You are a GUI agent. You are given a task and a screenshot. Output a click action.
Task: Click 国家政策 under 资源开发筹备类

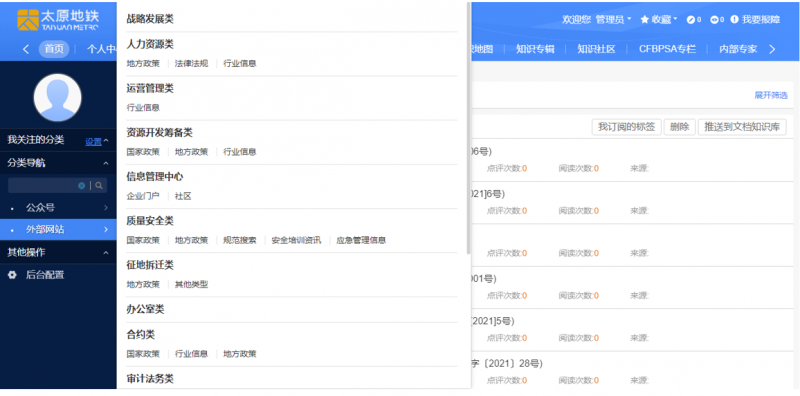point(143,152)
